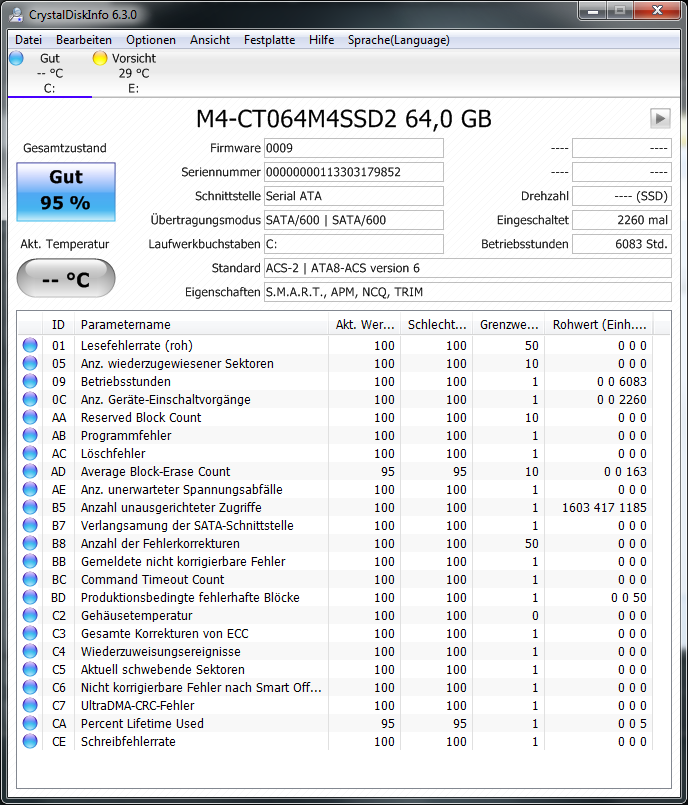Click the blue status icon for drive C:
This screenshot has height=805, width=688.
[16, 59]
